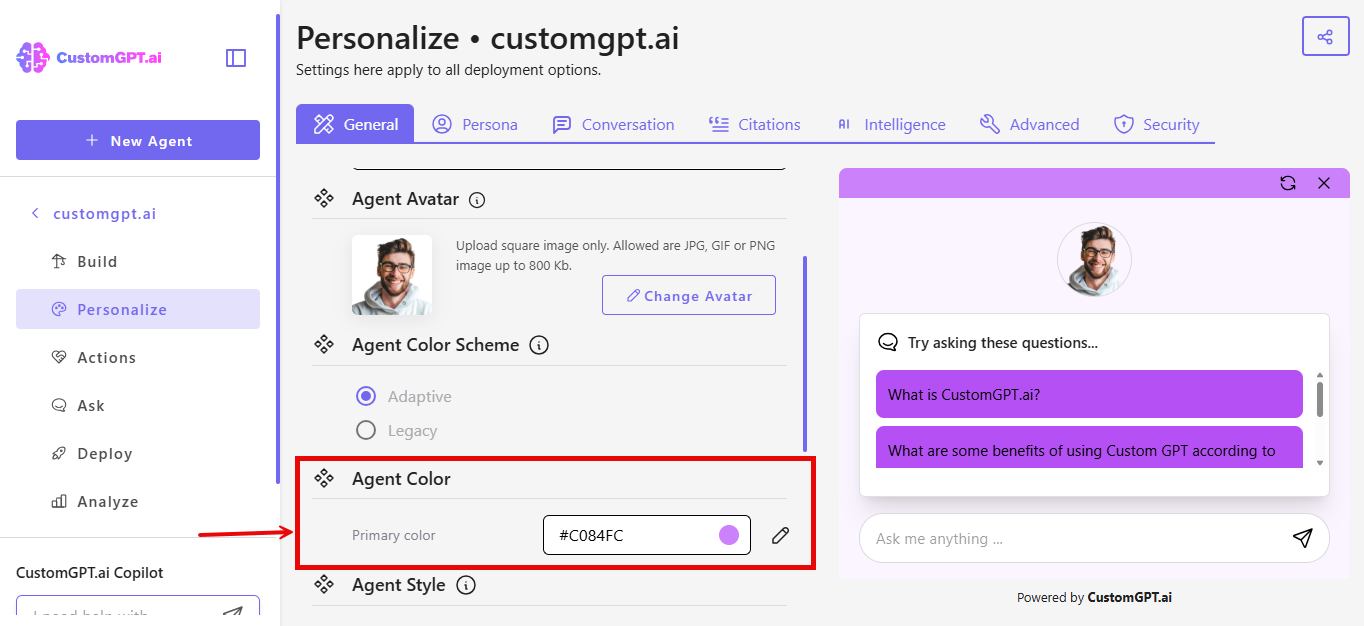The width and height of the screenshot is (1364, 626).
Task: Create a New Agent
Action: [x=138, y=140]
